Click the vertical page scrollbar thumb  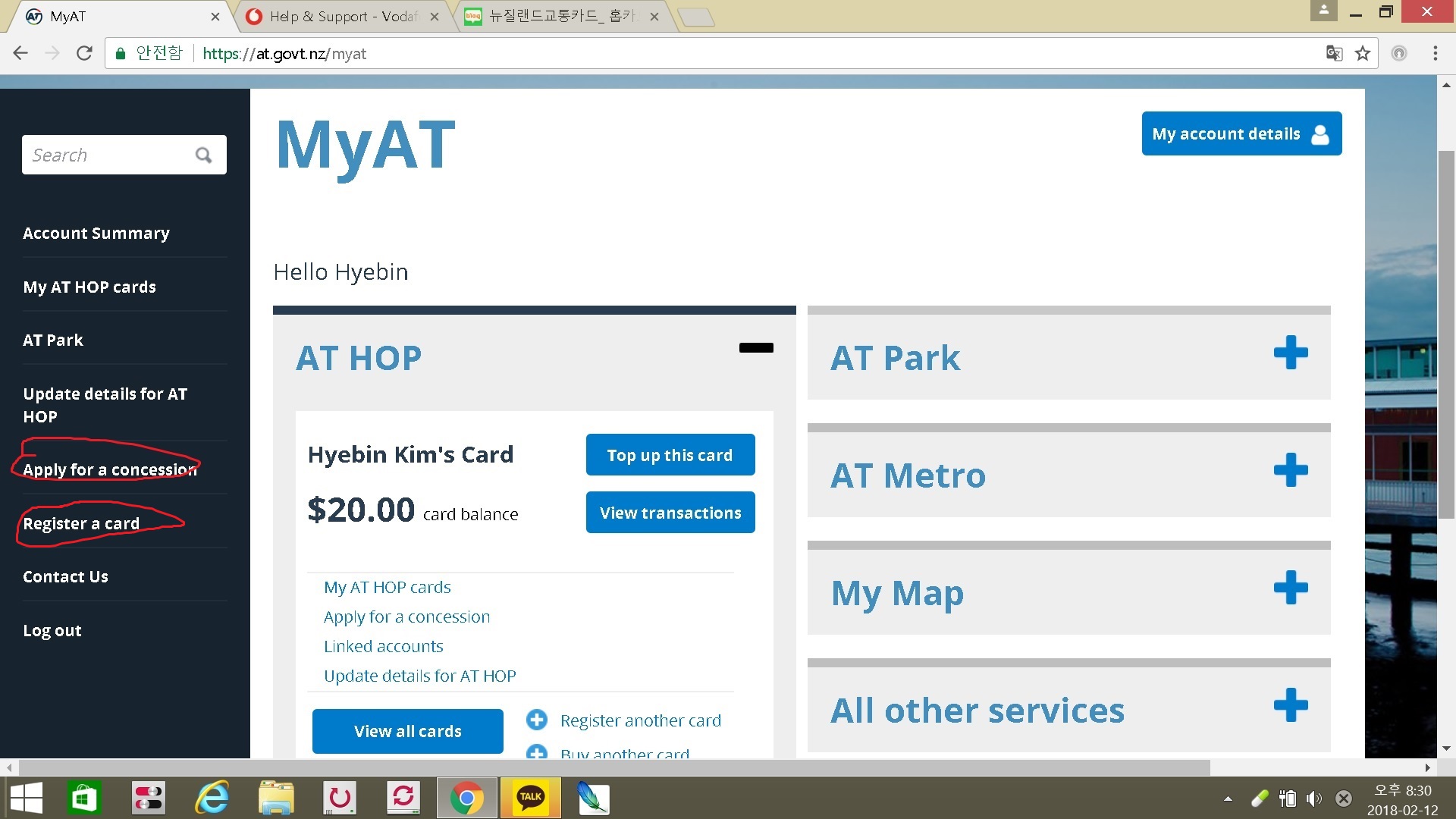[x=1446, y=334]
